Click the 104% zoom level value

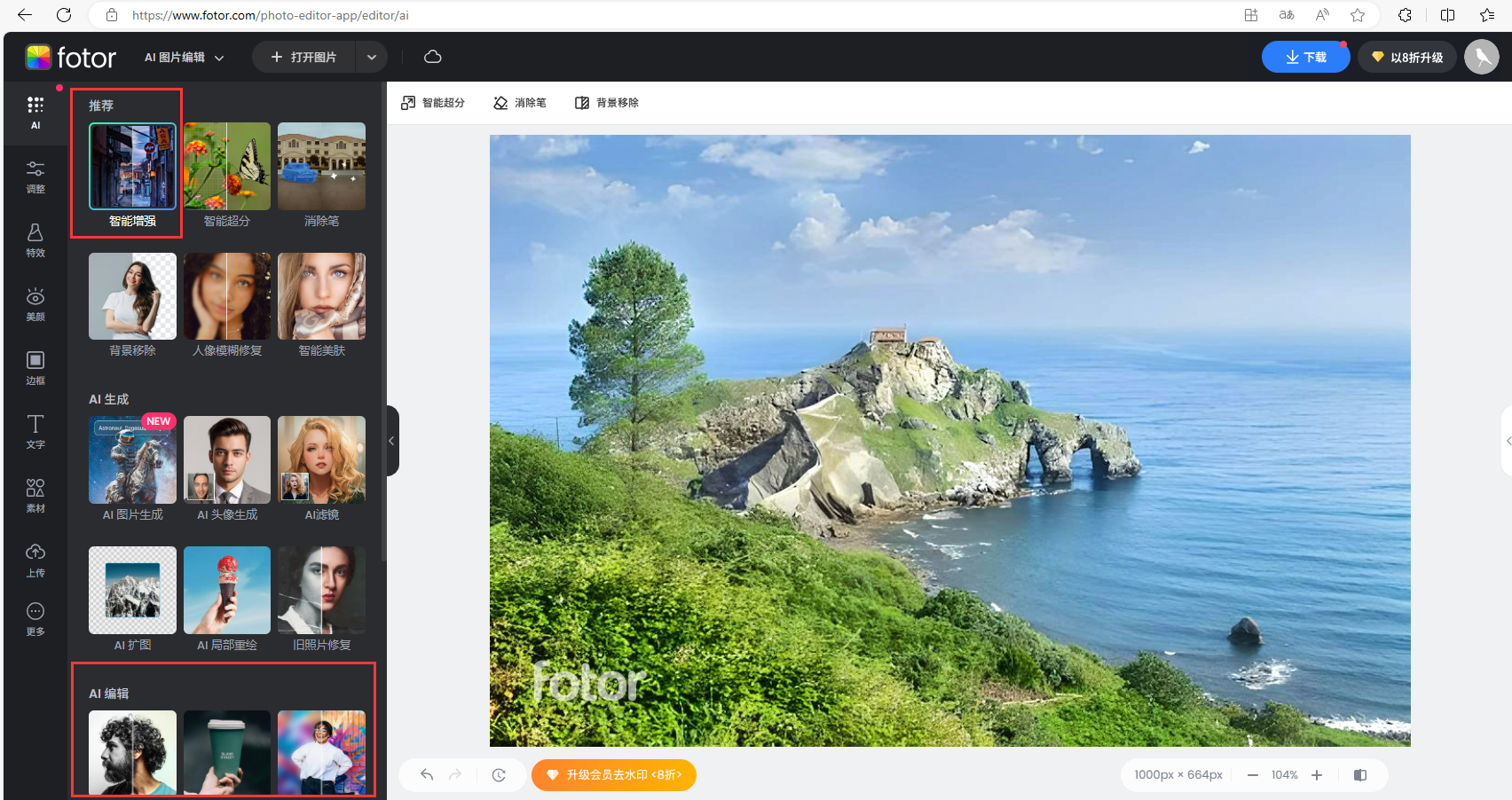1285,775
